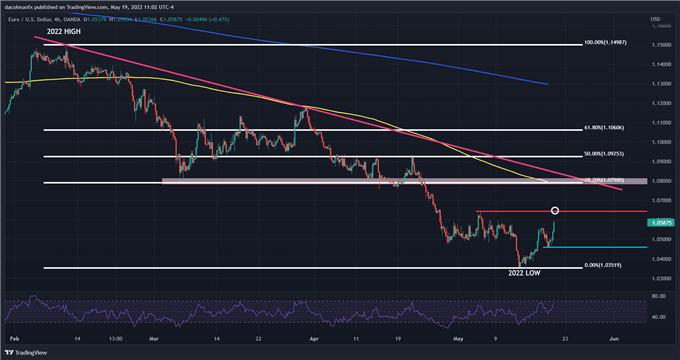Click the 0.00%(1.03519) Fibonacci label

click(603, 265)
